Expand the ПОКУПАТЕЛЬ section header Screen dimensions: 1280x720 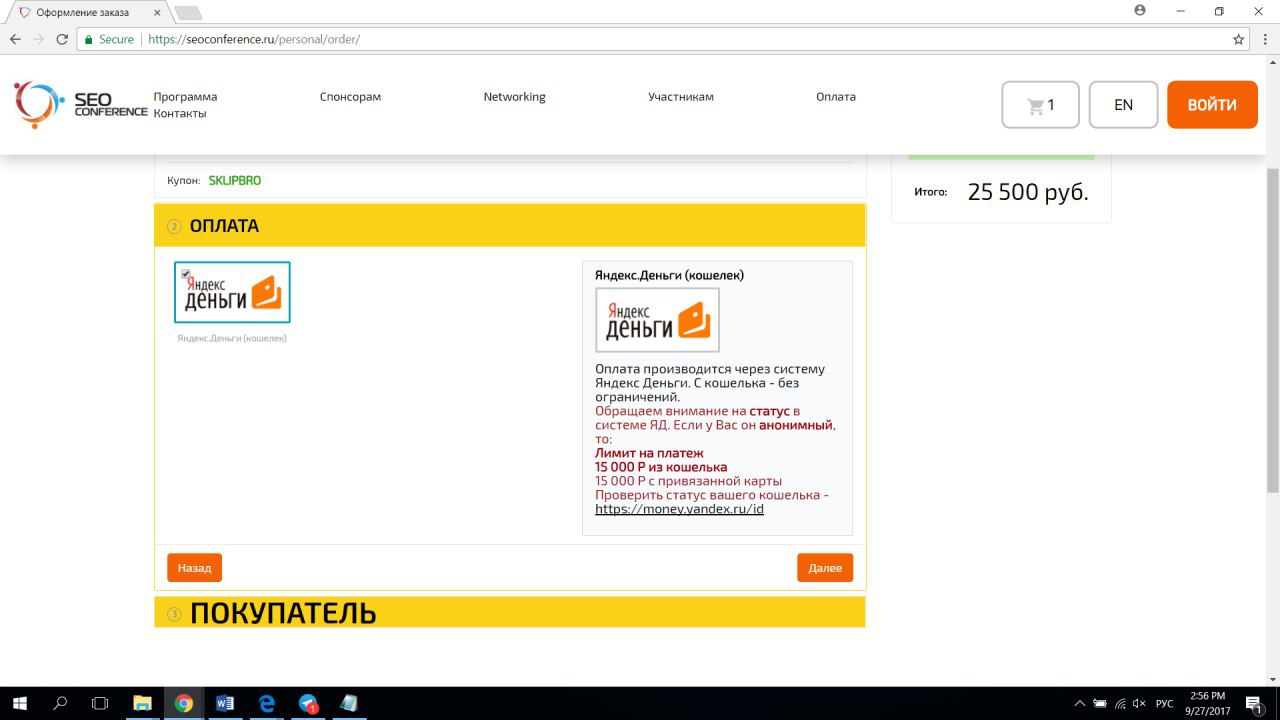509,612
